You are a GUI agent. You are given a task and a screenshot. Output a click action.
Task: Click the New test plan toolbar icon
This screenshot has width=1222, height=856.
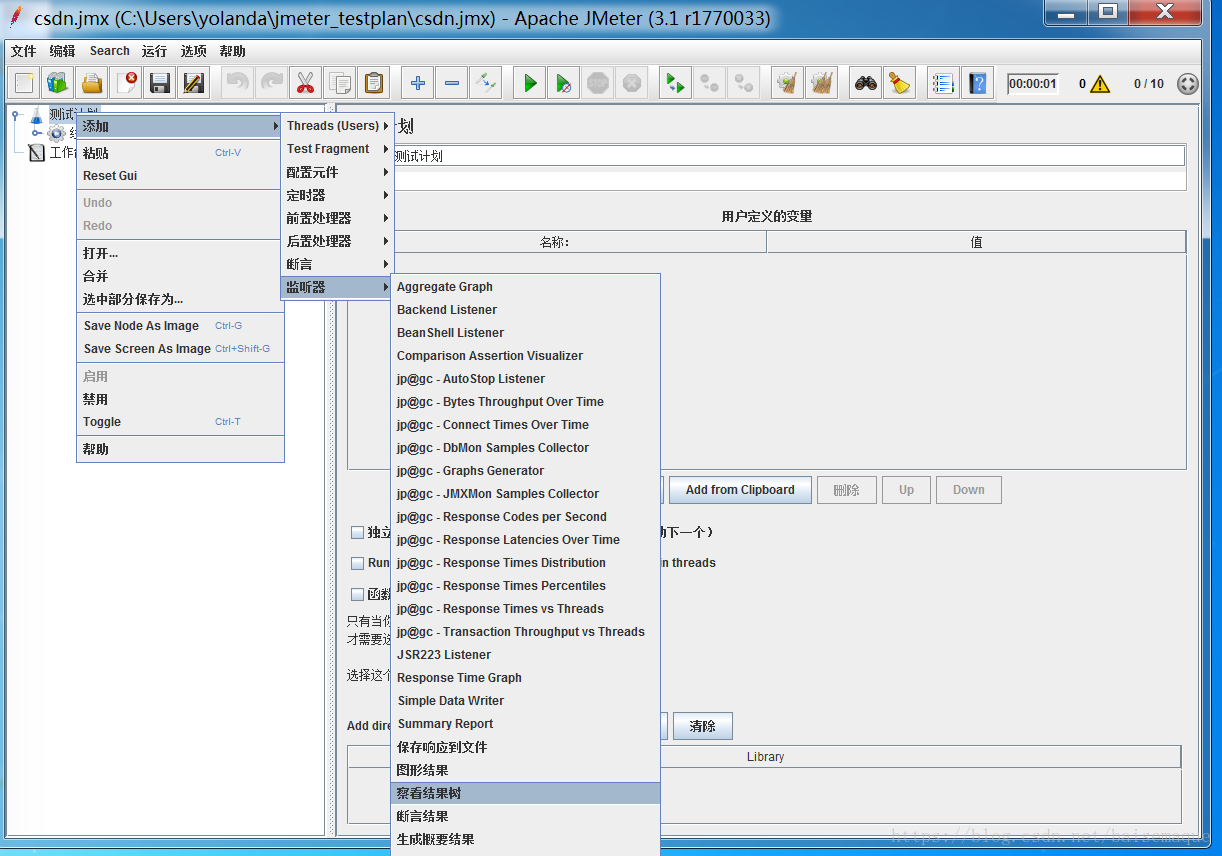tap(24, 83)
